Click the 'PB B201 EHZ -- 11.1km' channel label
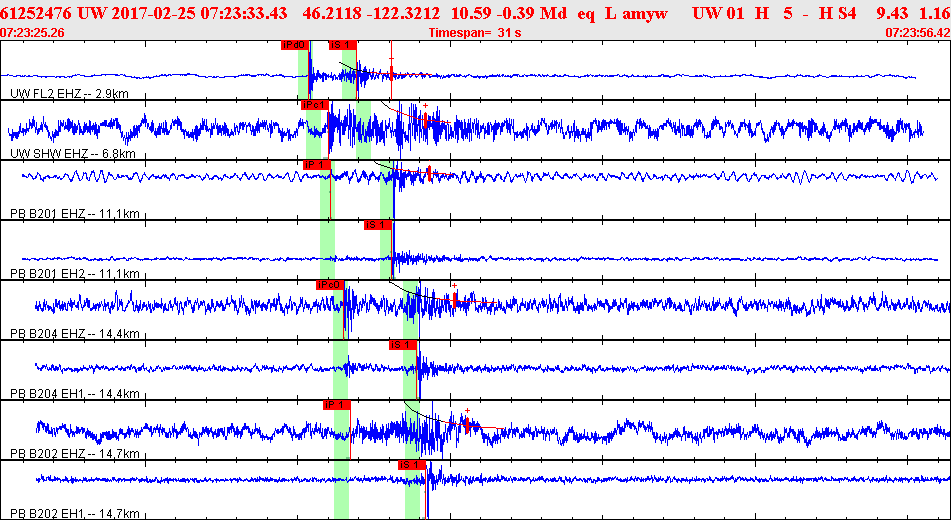Image resolution: width=951 pixels, height=520 pixels. point(75,214)
